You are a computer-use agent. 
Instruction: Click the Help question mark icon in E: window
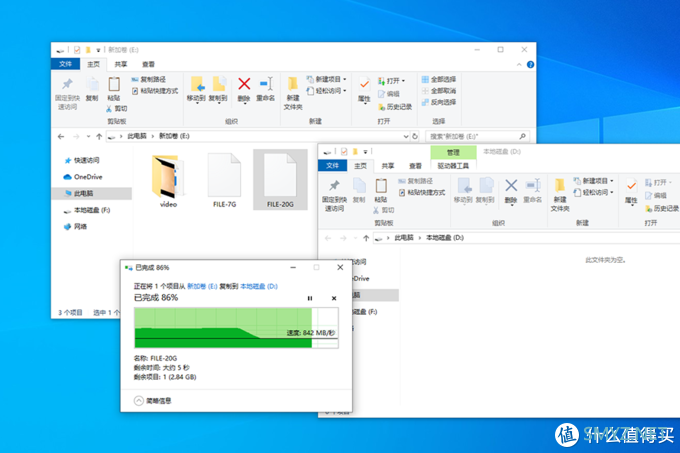click(x=530, y=65)
